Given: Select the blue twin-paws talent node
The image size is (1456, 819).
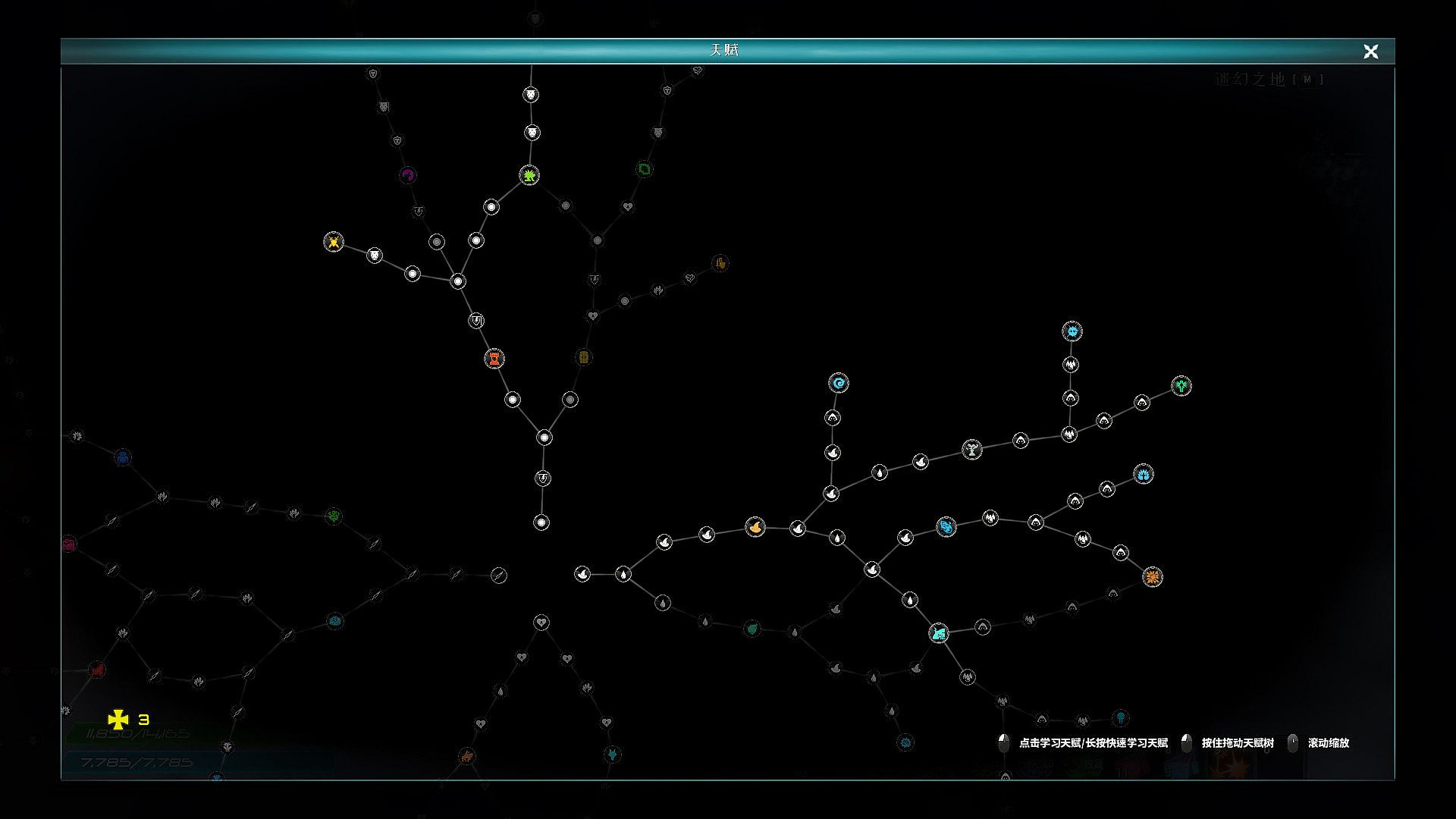Looking at the screenshot, I should click(1143, 475).
